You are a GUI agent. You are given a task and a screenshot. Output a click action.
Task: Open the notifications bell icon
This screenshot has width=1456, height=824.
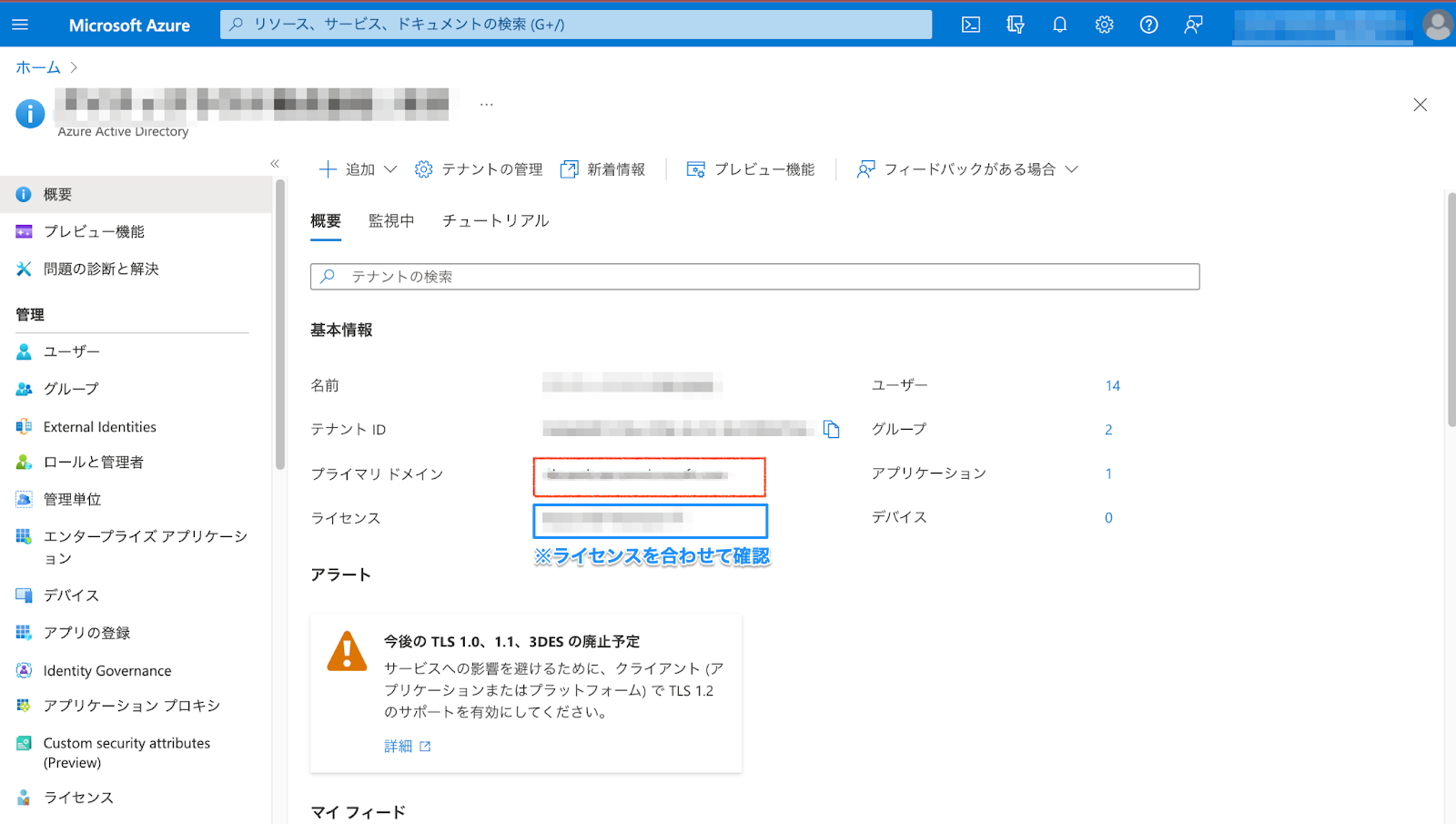1059,25
